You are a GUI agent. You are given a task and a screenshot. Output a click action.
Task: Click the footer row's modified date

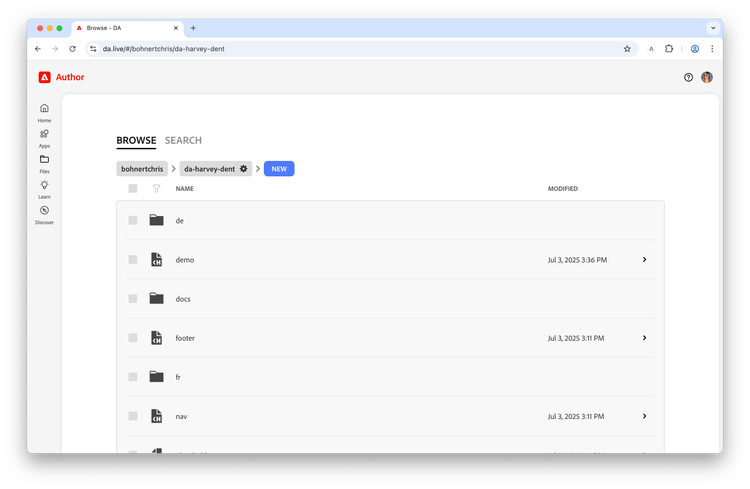[x=576, y=338]
